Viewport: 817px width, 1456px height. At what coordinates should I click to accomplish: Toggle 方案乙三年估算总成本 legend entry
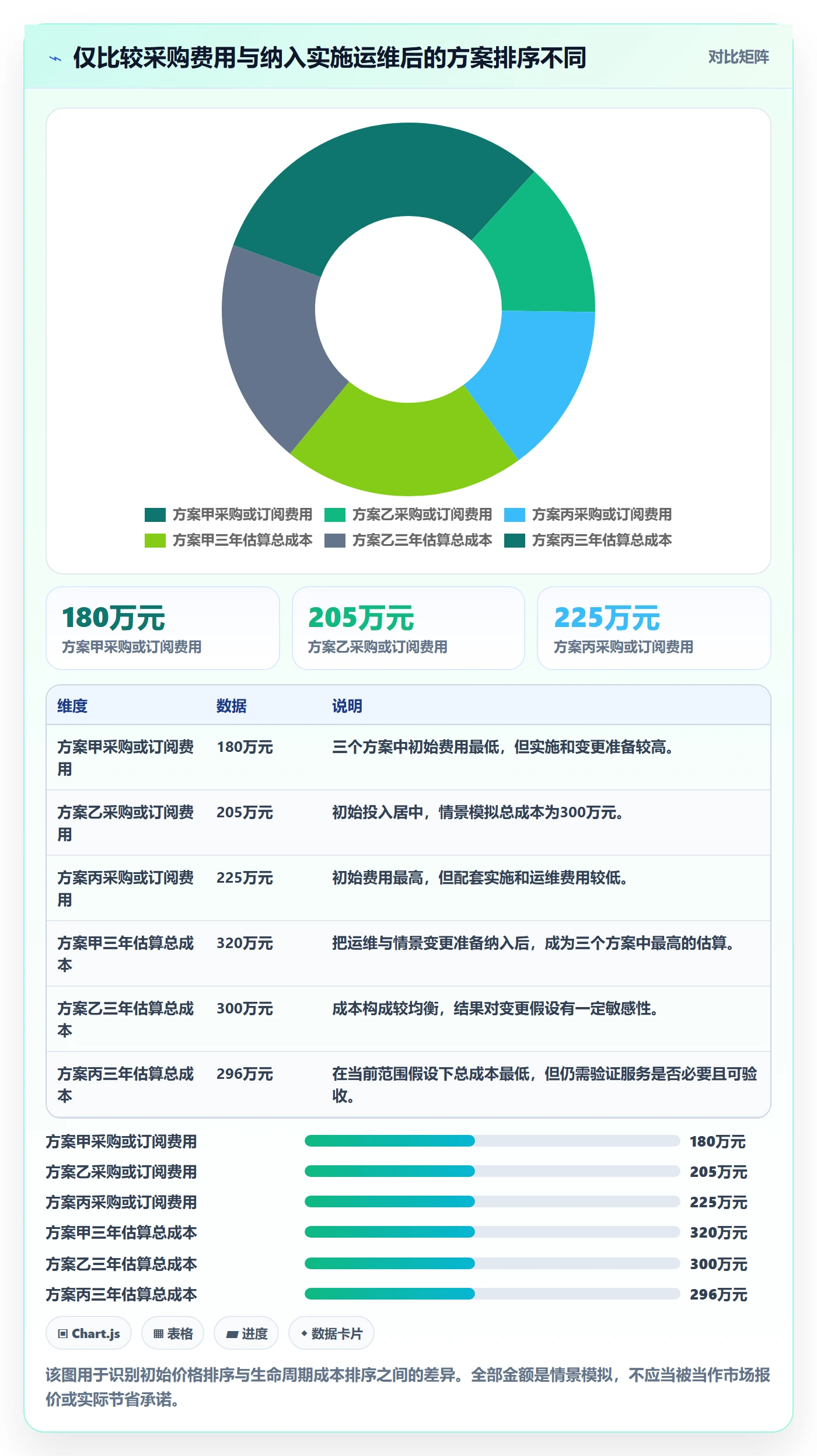(x=408, y=541)
